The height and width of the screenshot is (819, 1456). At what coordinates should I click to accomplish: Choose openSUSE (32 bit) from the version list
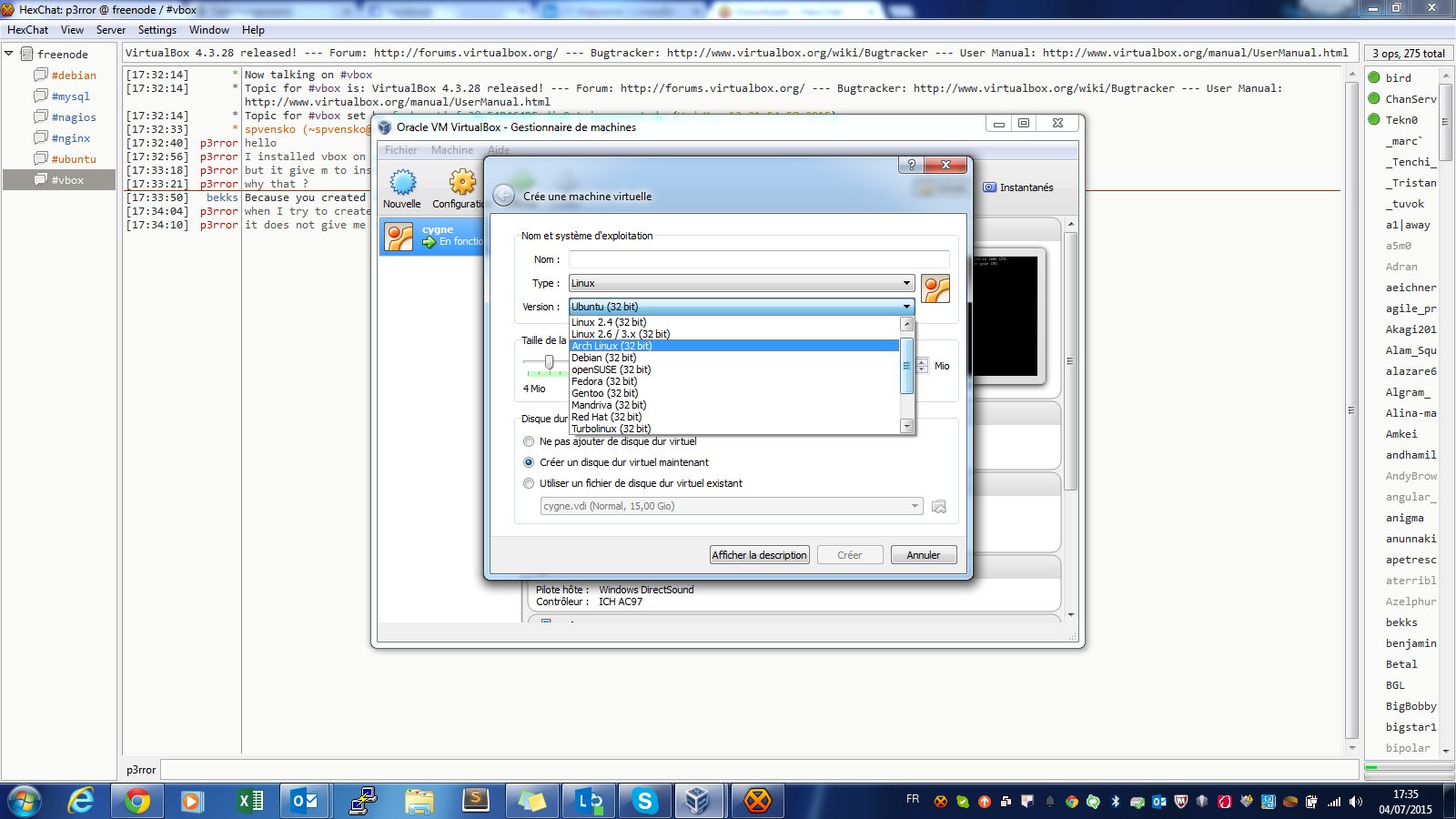(x=734, y=369)
